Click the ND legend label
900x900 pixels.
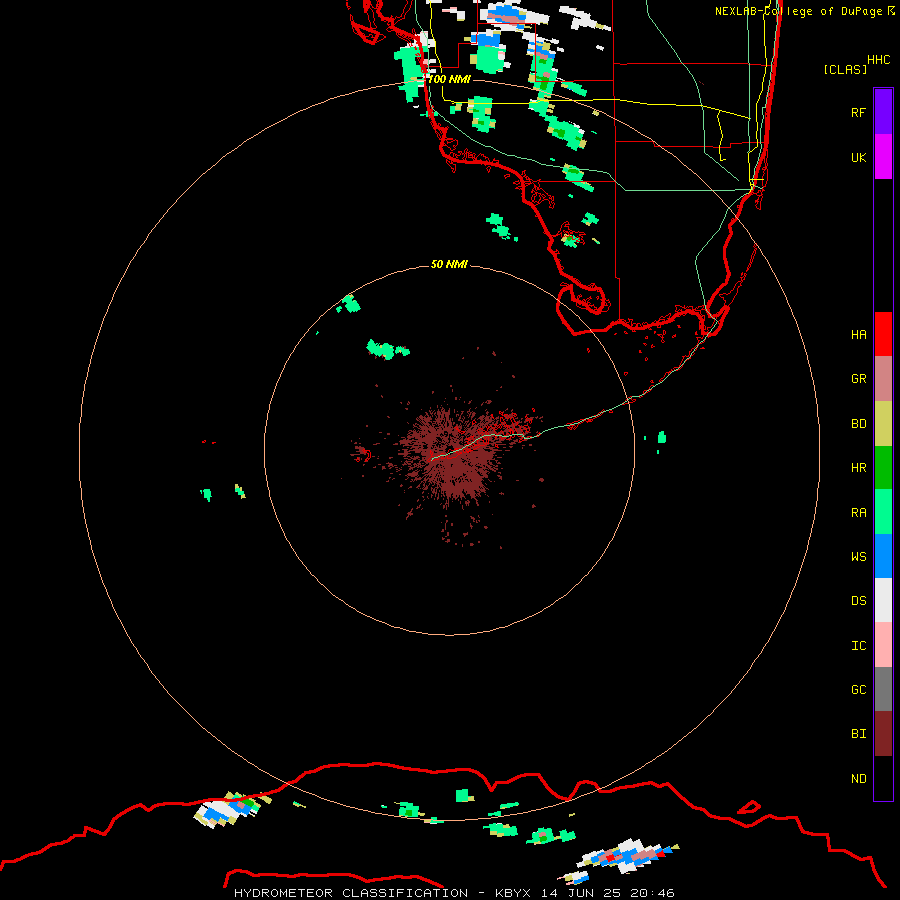click(858, 779)
